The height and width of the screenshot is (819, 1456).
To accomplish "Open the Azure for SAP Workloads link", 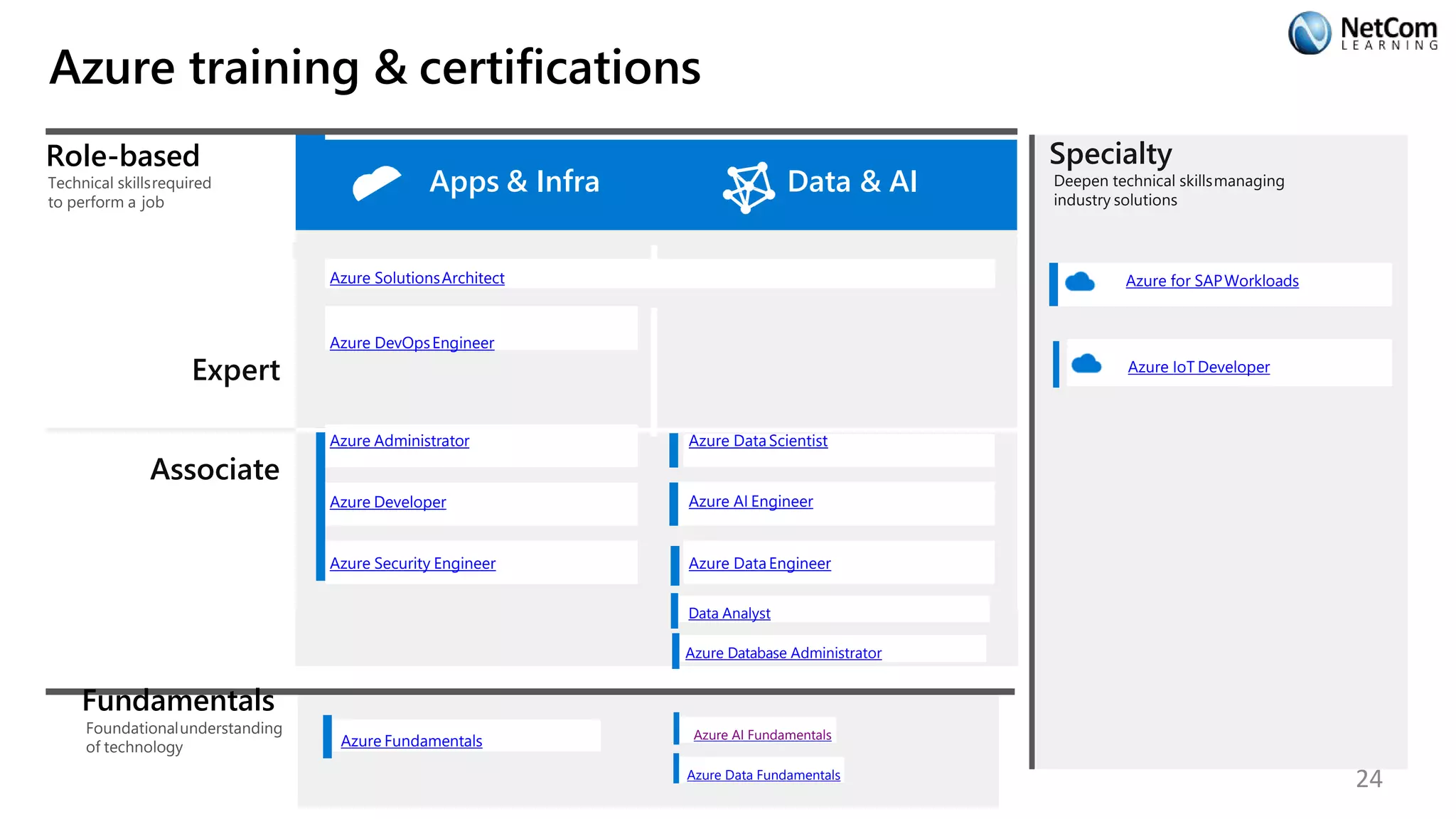I will click(x=1211, y=281).
